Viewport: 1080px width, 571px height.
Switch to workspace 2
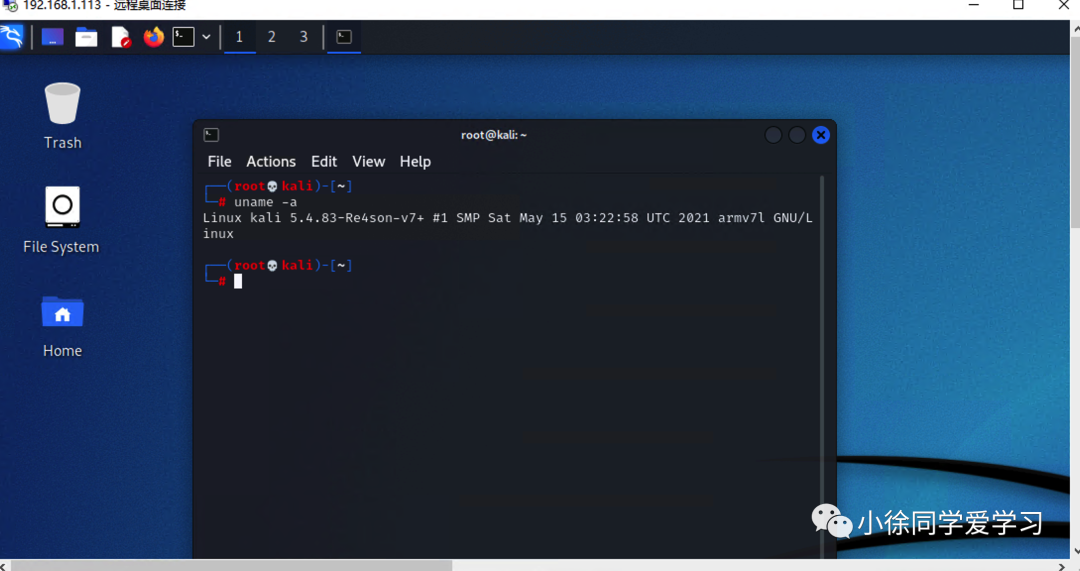coord(272,37)
